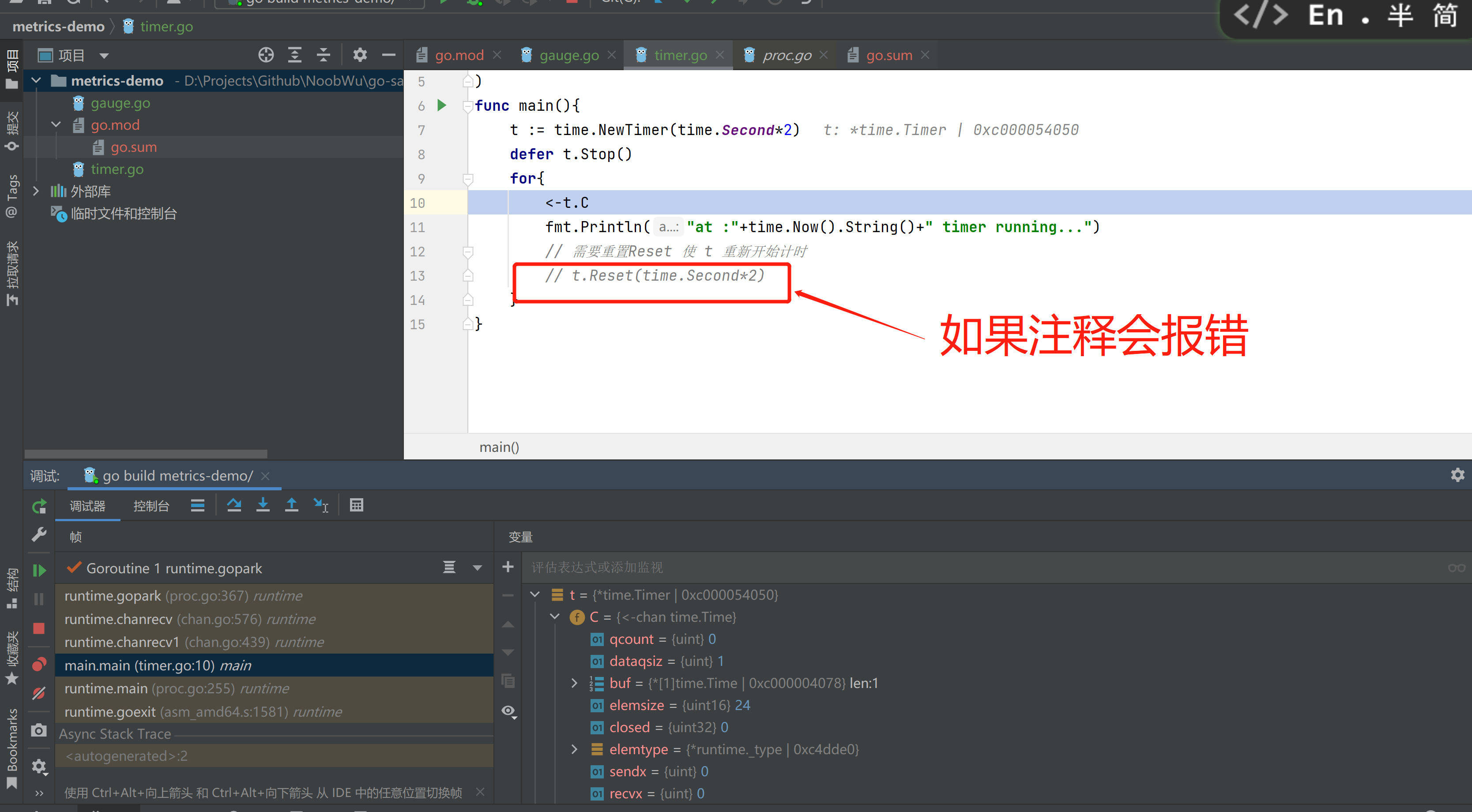Click step out icon in debugger toolbar

(x=291, y=505)
